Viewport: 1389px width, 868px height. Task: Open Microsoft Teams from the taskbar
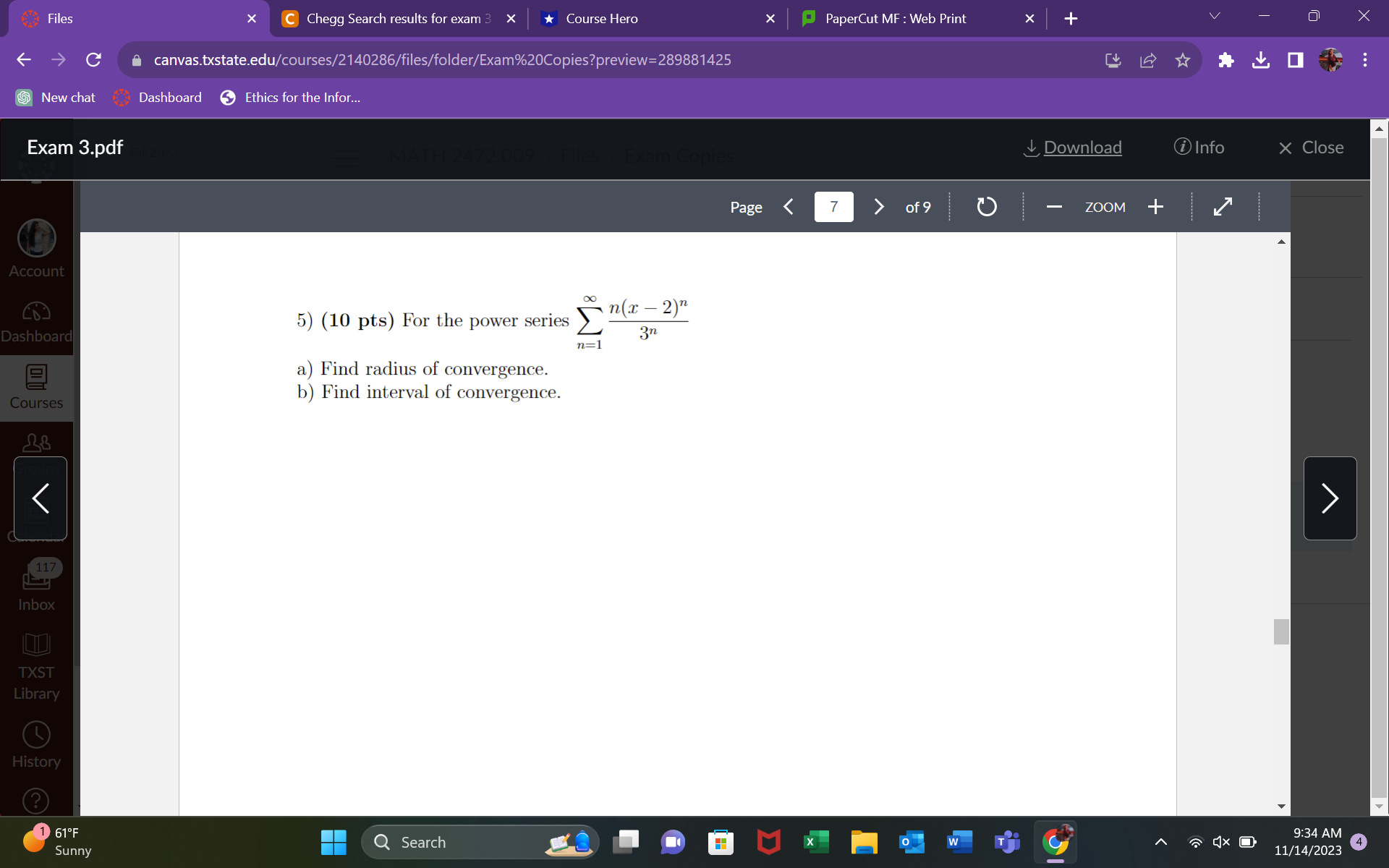[x=1006, y=842]
